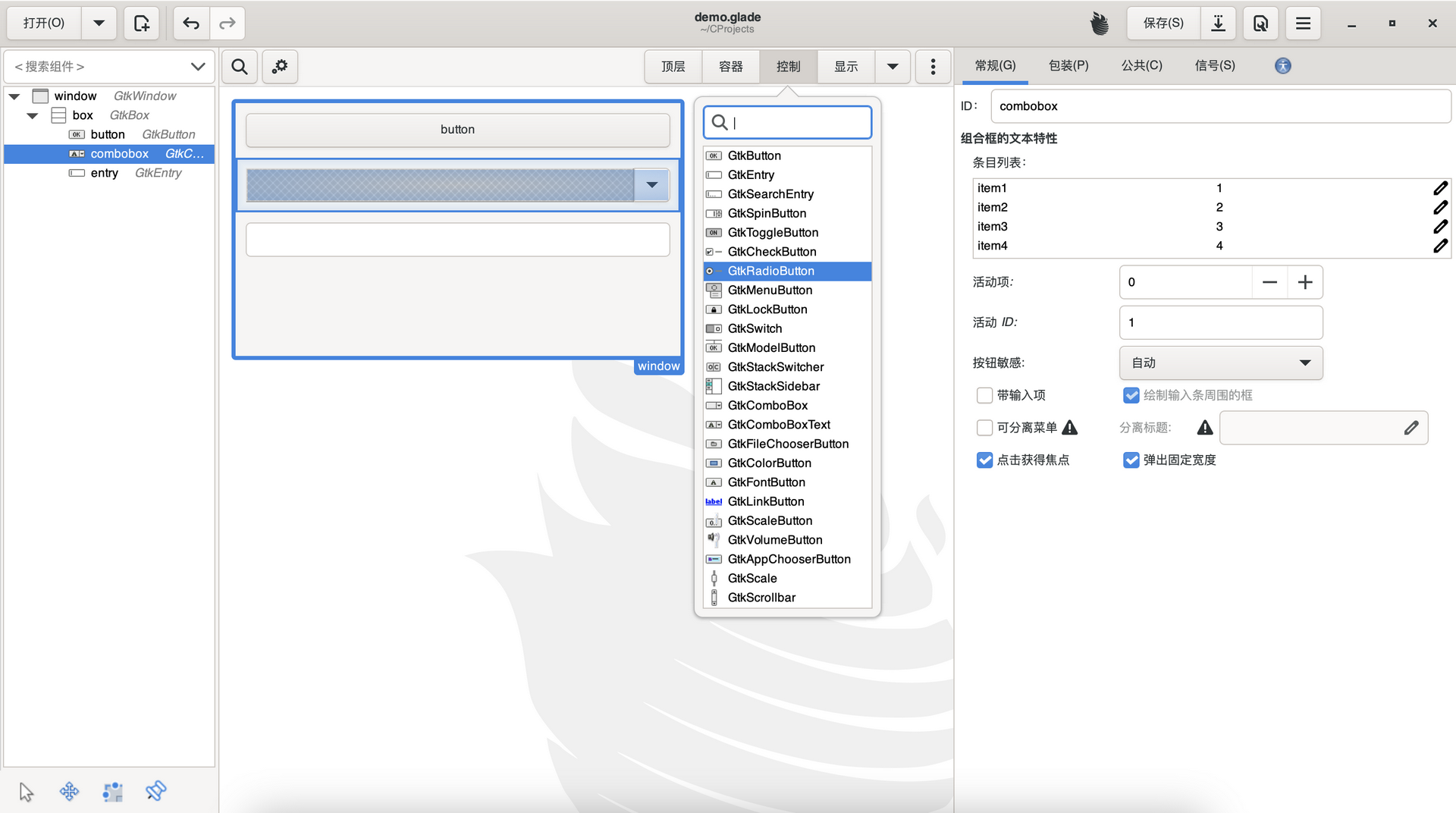
Task: Choose GtkRadioButton from the widget list
Action: pos(787,272)
